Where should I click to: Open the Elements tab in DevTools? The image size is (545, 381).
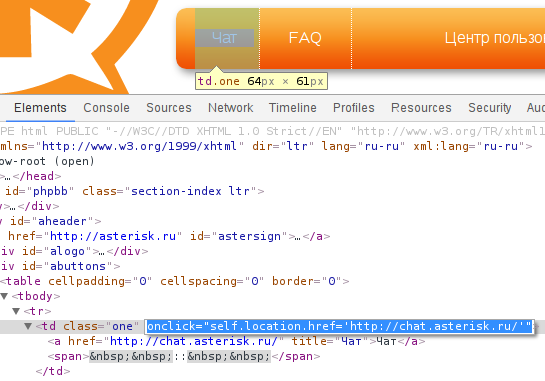tap(40, 108)
